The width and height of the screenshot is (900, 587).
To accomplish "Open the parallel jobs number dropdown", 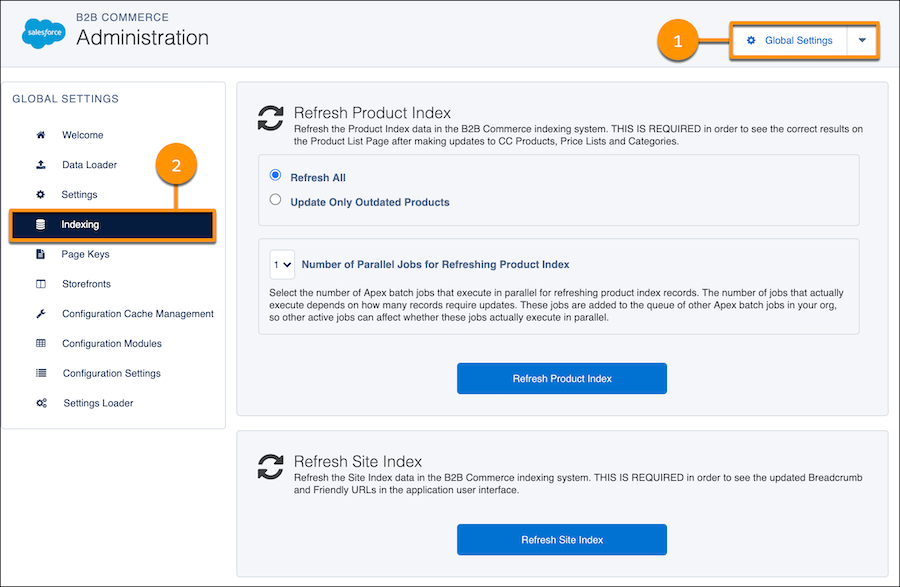I will (282, 265).
